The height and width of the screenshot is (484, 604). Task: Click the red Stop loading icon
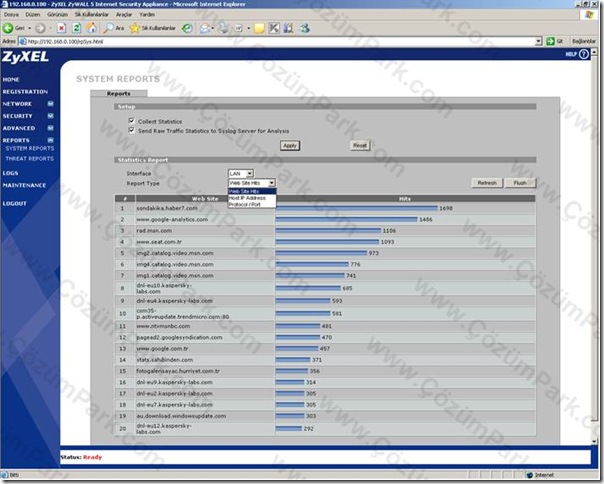61,28
